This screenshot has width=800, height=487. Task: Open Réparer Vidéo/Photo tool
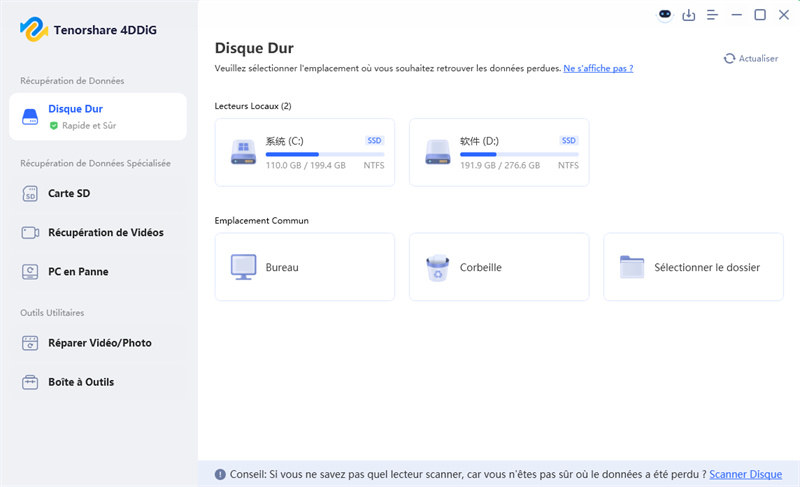pyautogui.click(x=99, y=343)
